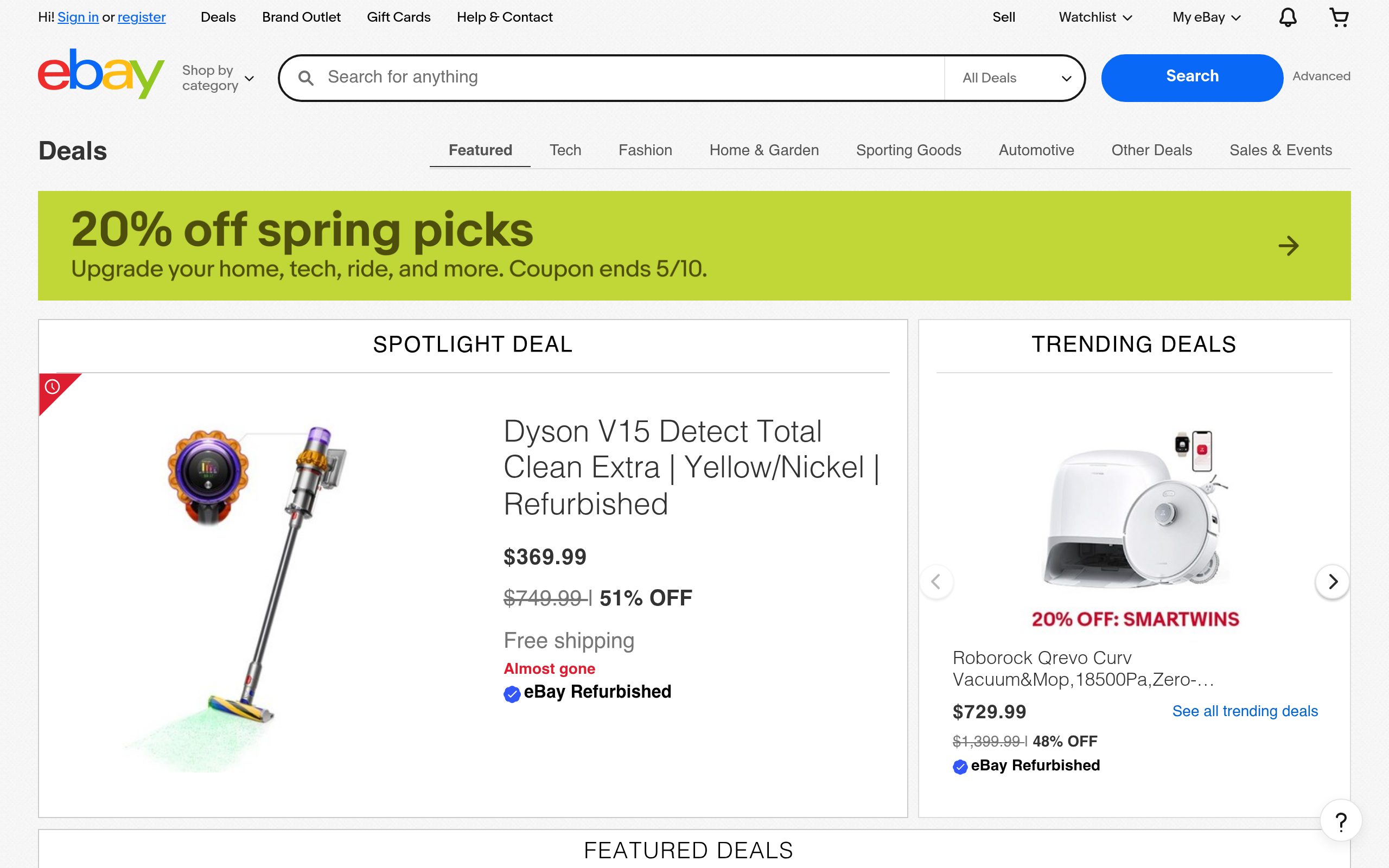Open the notifications bell
The width and height of the screenshot is (1389, 868).
pos(1288,17)
